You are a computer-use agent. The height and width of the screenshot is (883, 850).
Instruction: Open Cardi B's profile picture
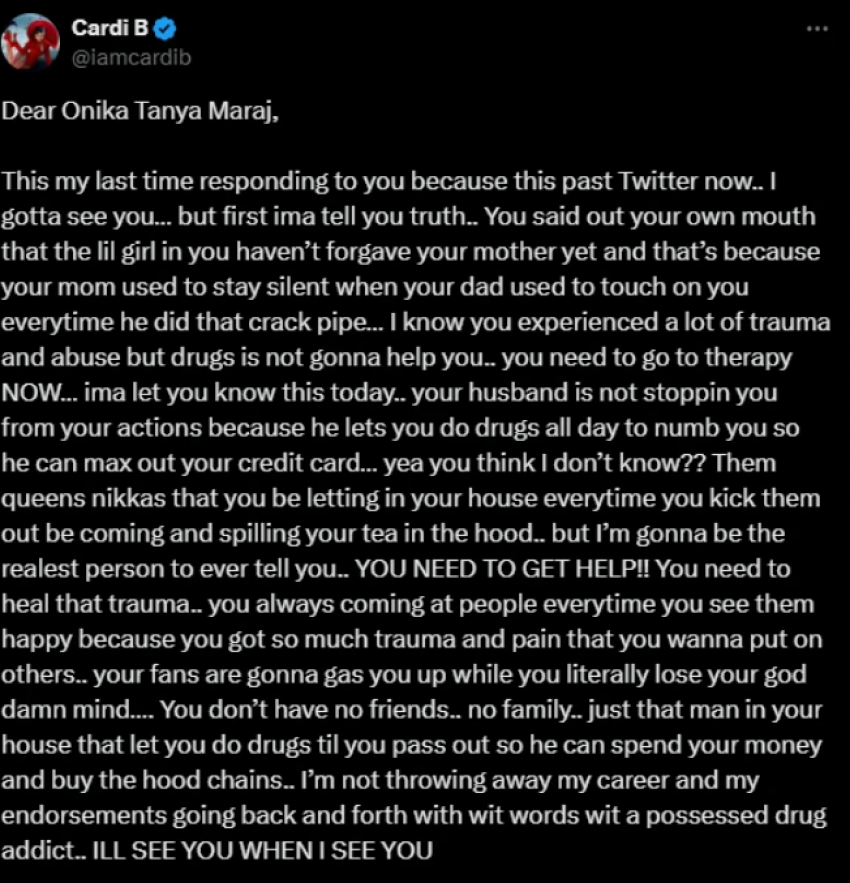pos(32,42)
